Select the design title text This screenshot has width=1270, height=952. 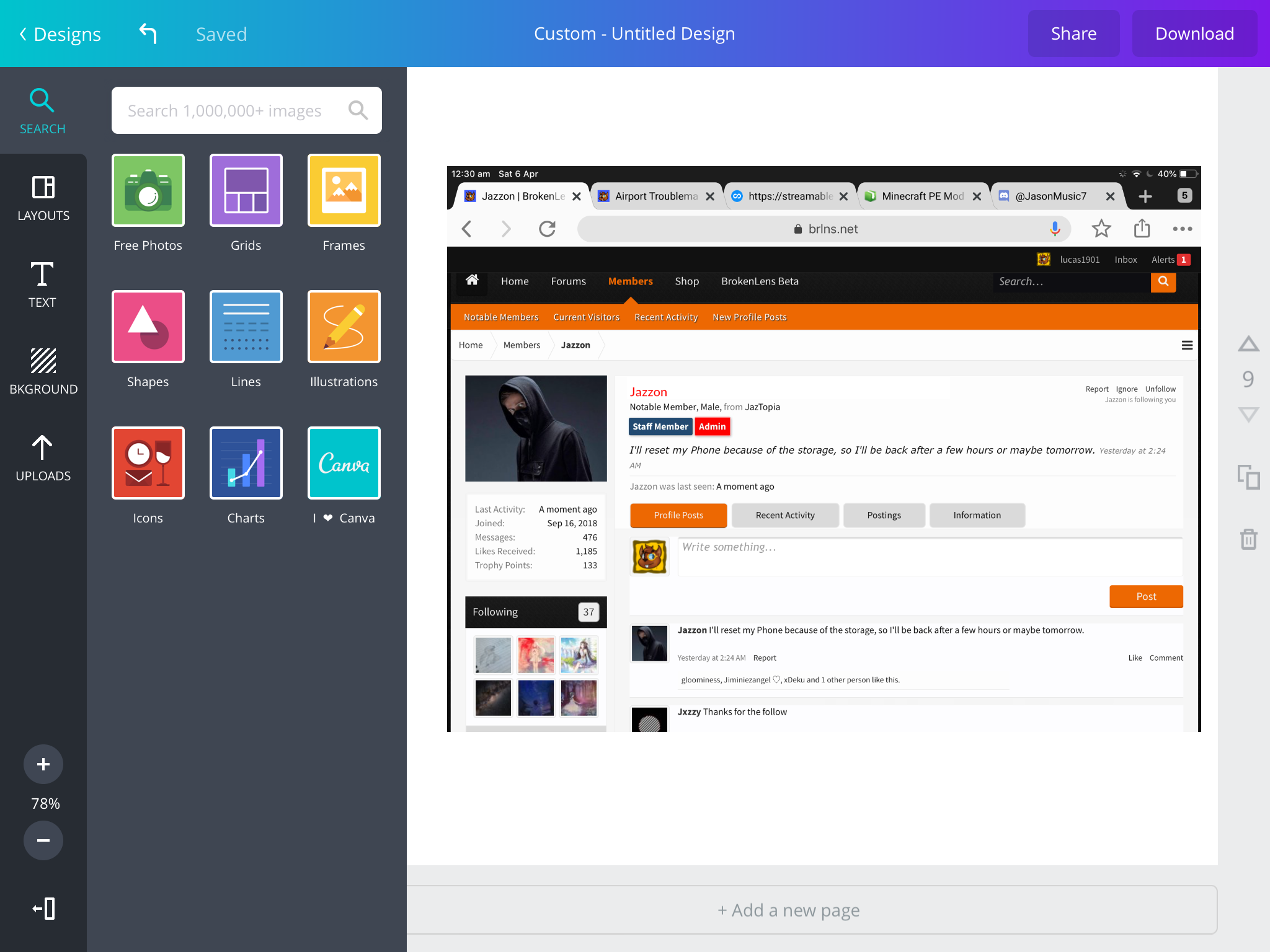pyautogui.click(x=634, y=33)
